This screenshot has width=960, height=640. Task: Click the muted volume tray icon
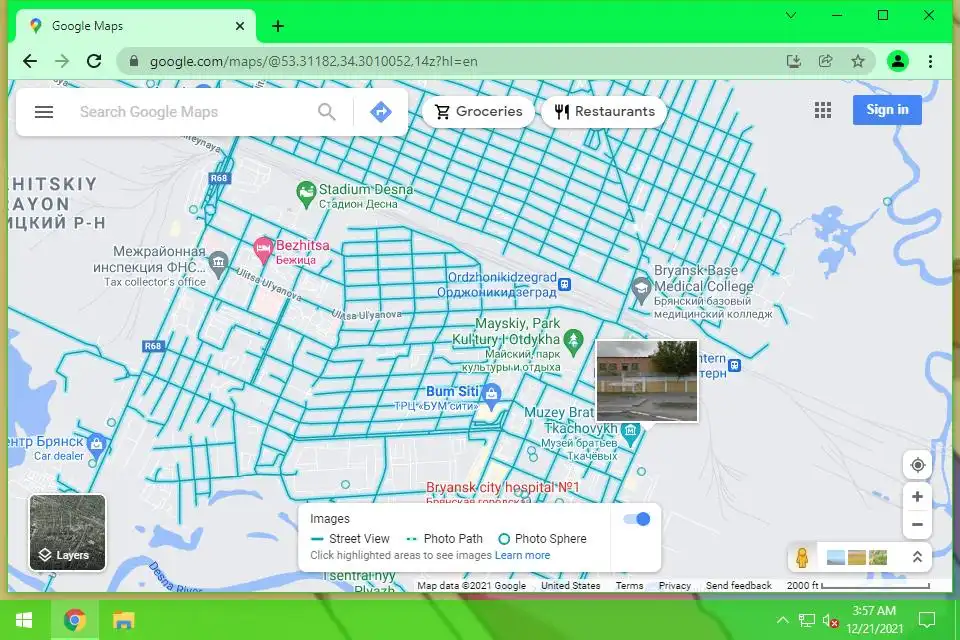(x=831, y=620)
